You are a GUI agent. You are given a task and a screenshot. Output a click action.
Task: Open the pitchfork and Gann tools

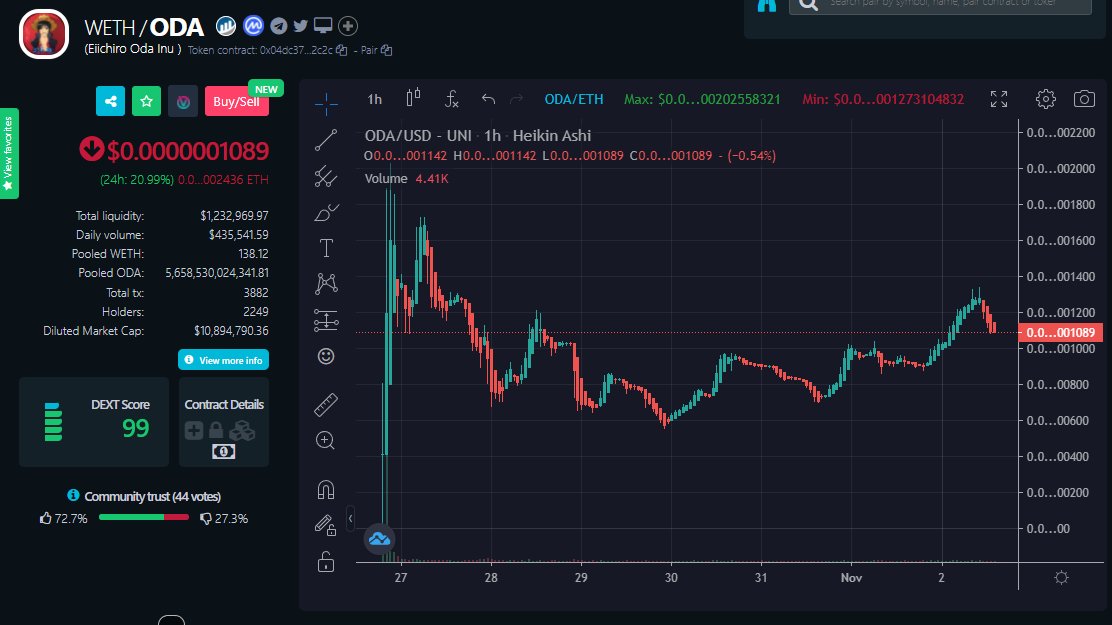tap(326, 176)
